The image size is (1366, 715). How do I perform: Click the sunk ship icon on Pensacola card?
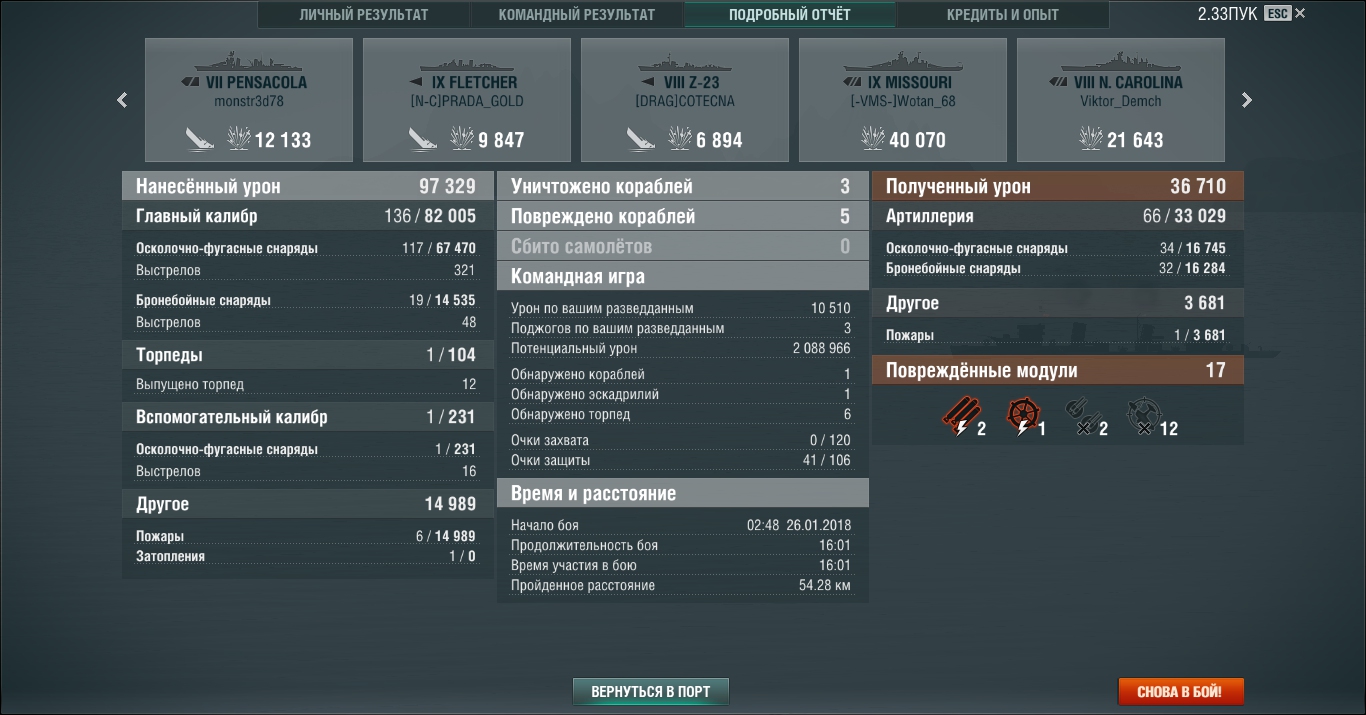coord(199,139)
